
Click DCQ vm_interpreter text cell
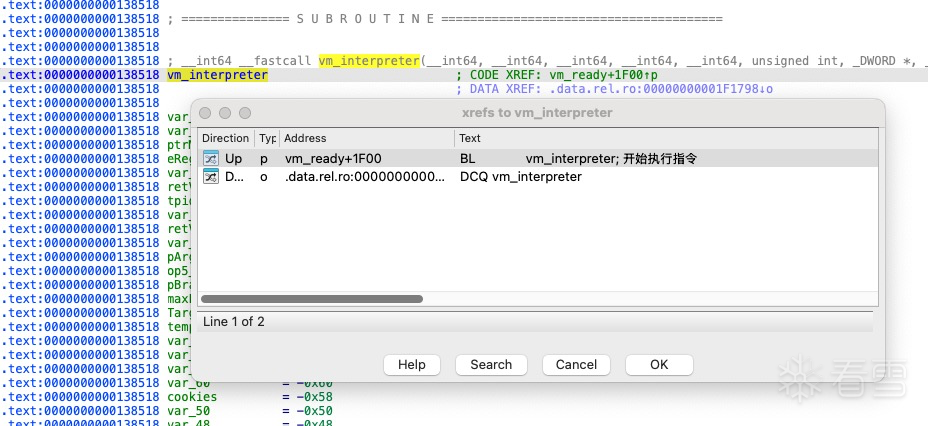pyautogui.click(x=520, y=176)
